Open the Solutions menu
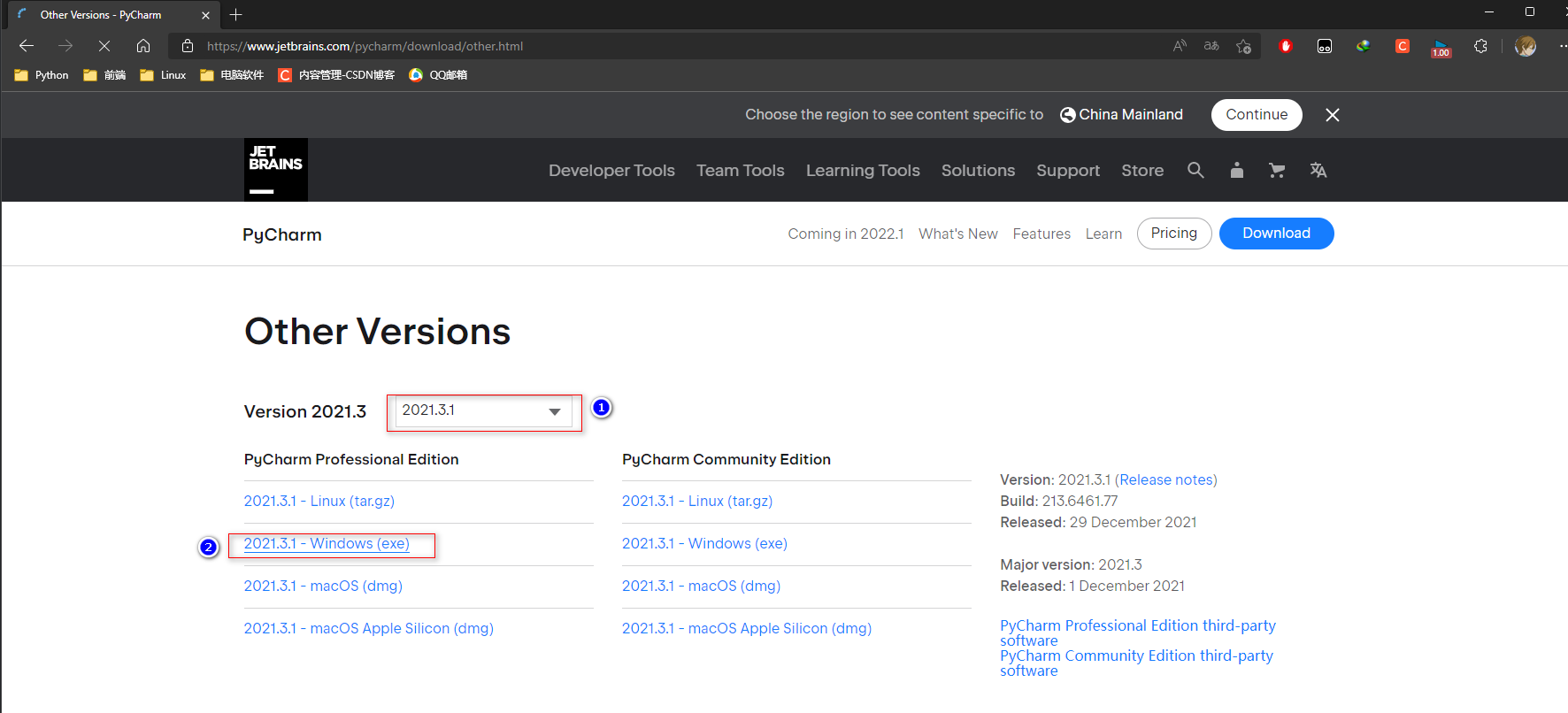The height and width of the screenshot is (713, 1568). (978, 171)
